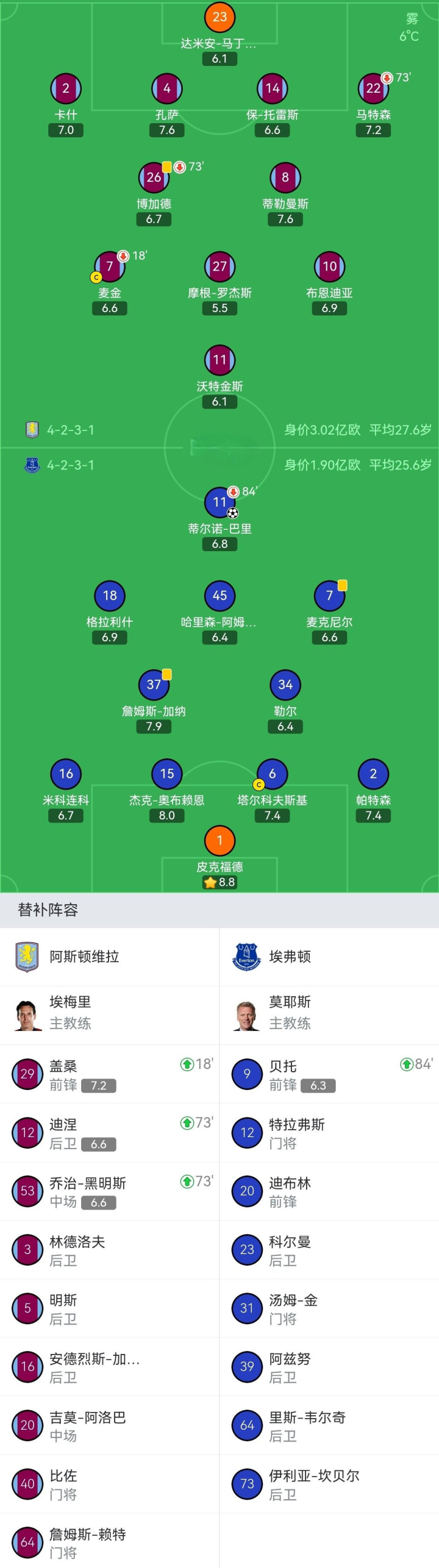439x1568 pixels.
Task: Tap 杰克-奥布赖恩 number 15 jersey icon
Action: 167,774
